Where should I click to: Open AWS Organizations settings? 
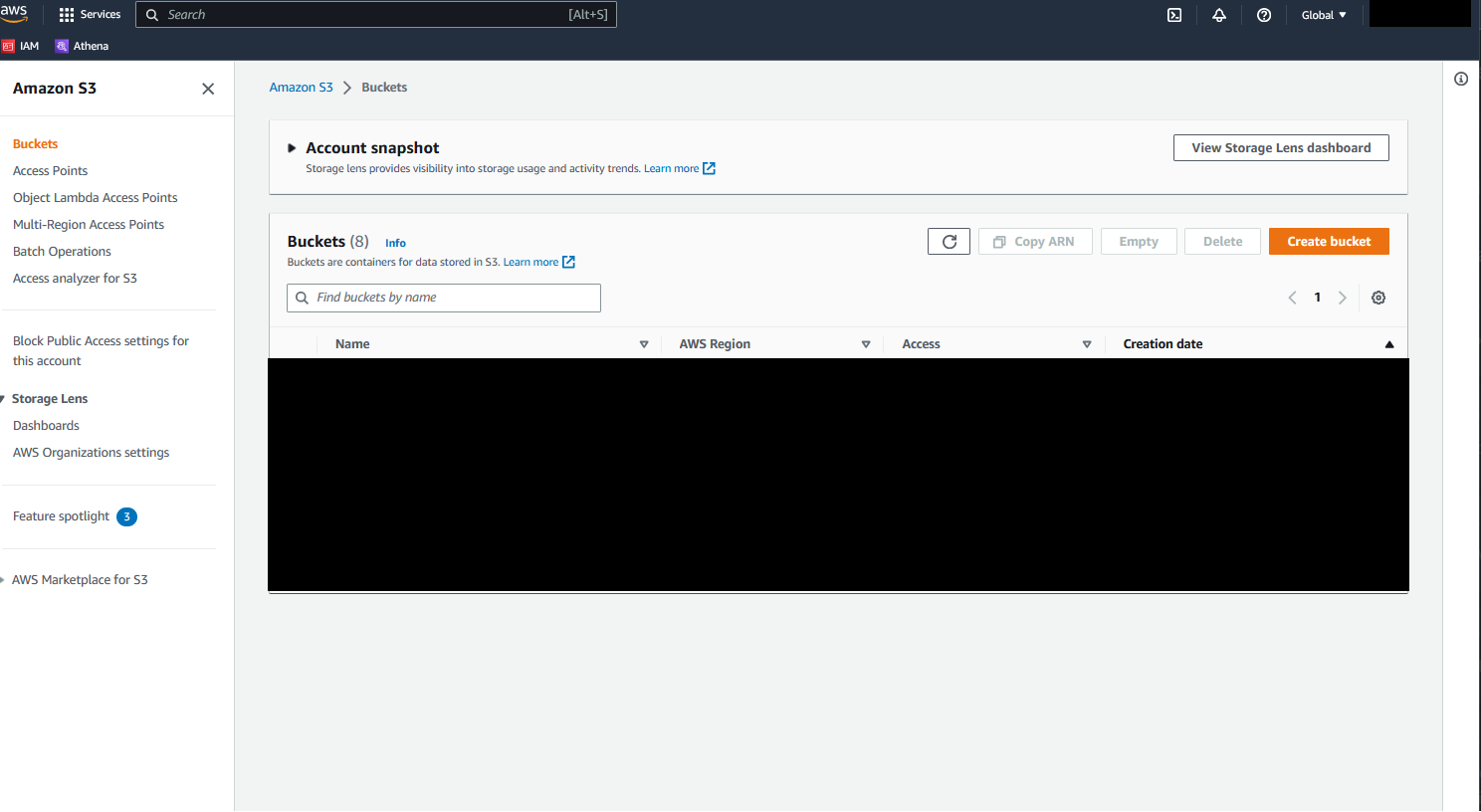point(92,453)
